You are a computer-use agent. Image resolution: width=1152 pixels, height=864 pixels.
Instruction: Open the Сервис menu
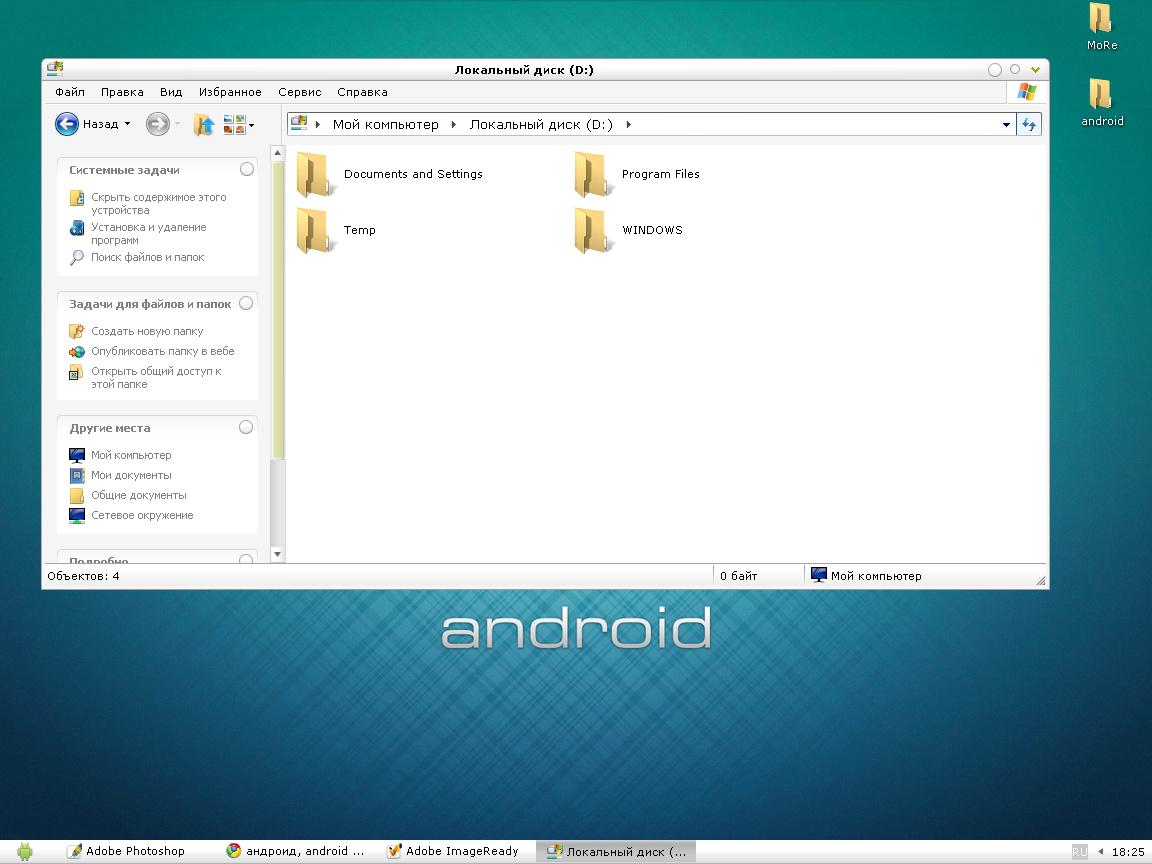coord(300,92)
